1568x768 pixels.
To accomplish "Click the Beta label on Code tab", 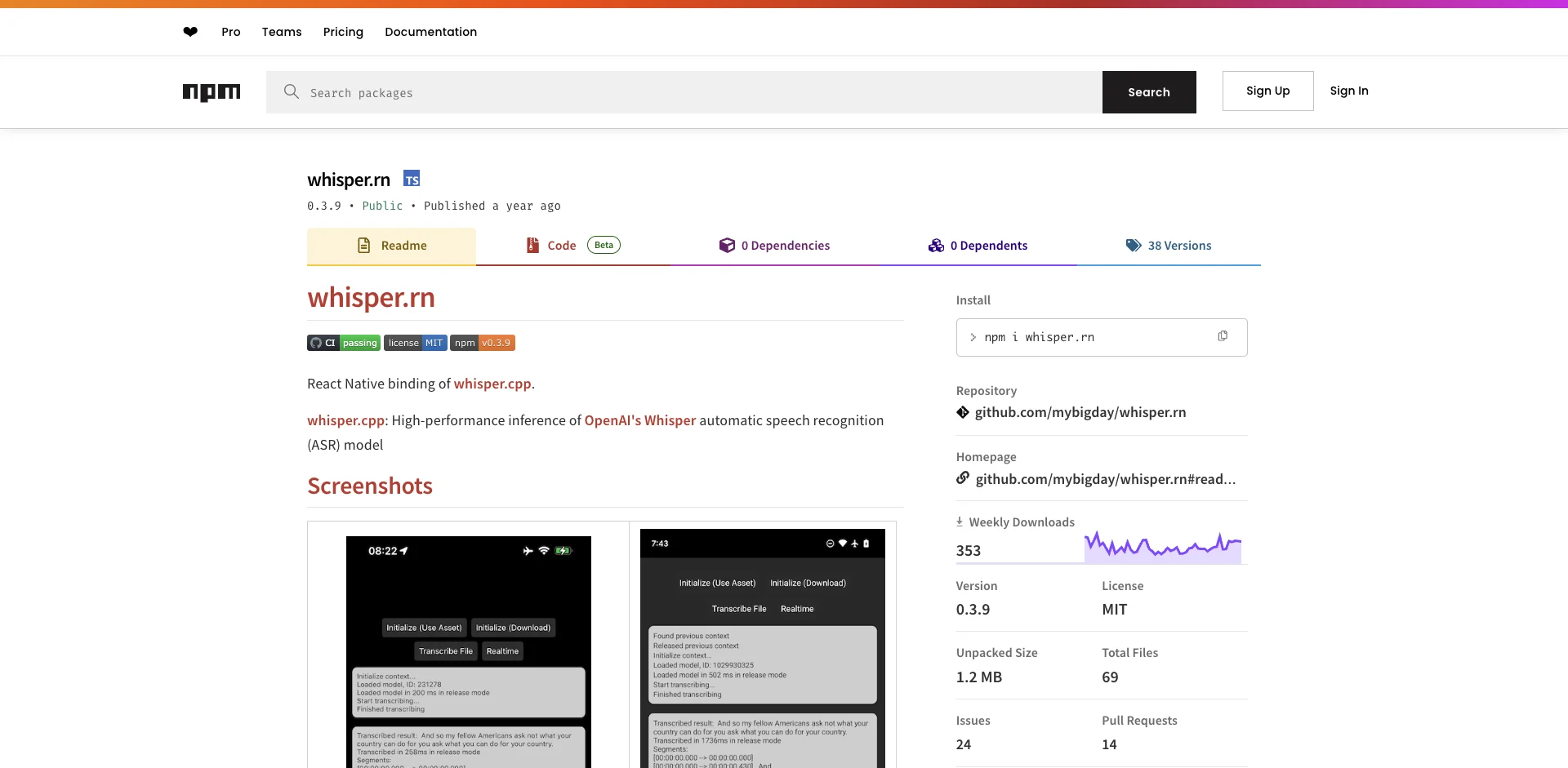I will pyautogui.click(x=604, y=245).
